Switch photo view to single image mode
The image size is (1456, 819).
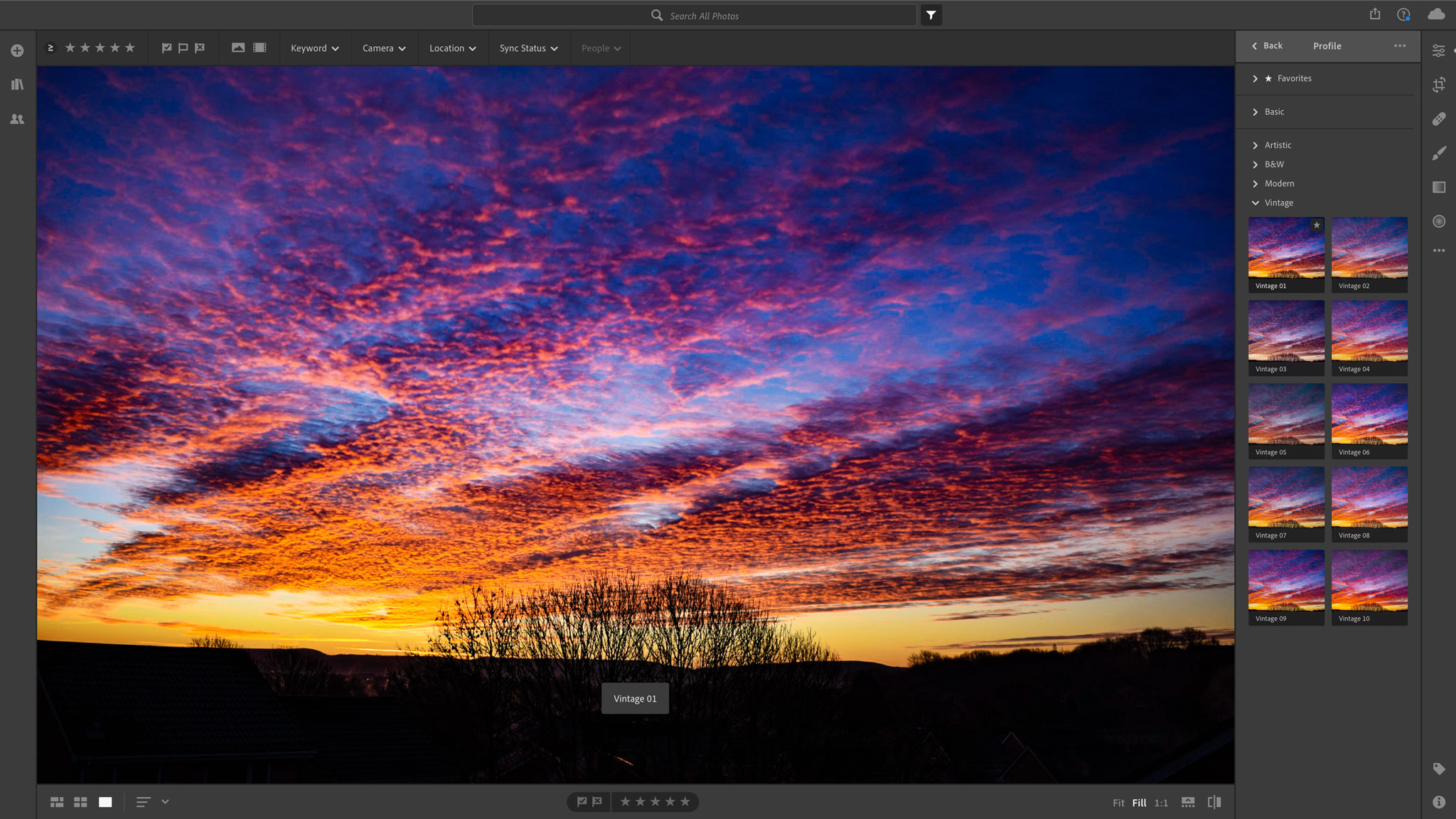point(105,801)
